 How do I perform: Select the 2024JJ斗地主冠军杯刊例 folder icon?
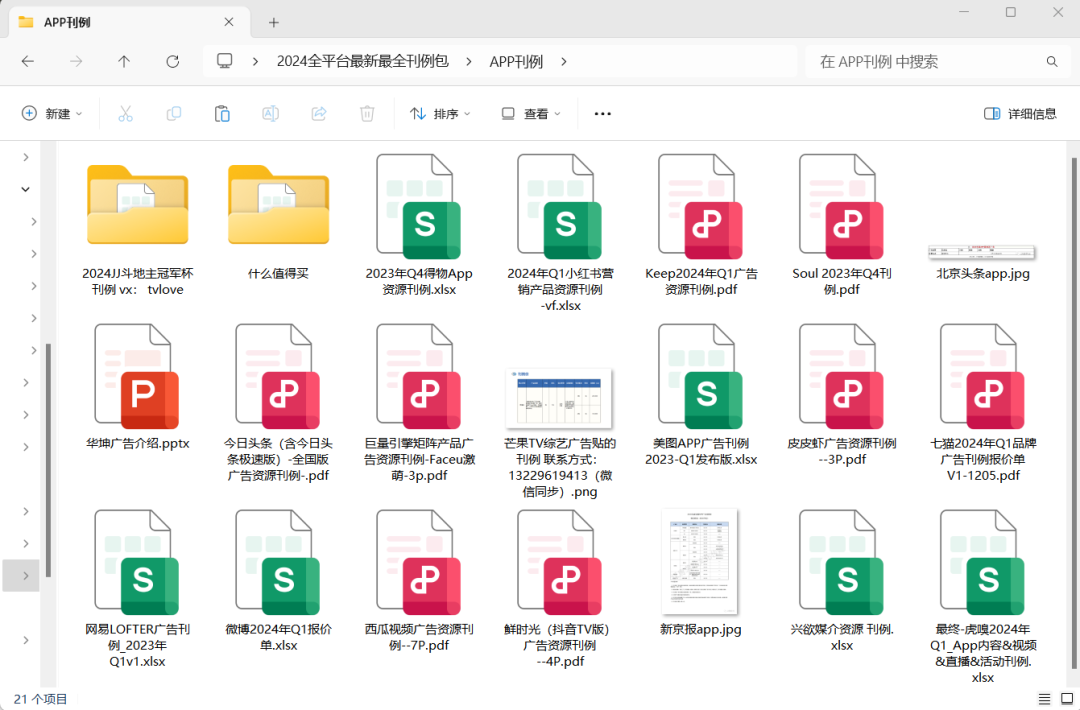pyautogui.click(x=137, y=205)
